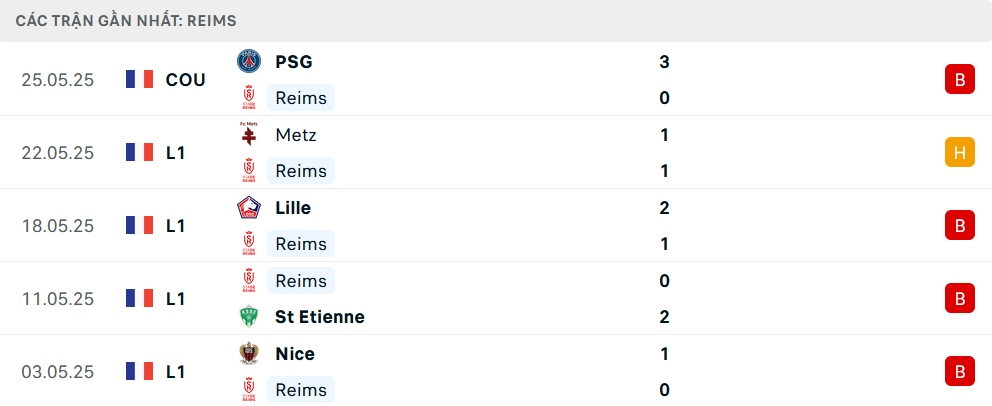This screenshot has height=406, width=992.
Task: Click the Lille club crest icon
Action: [249, 207]
